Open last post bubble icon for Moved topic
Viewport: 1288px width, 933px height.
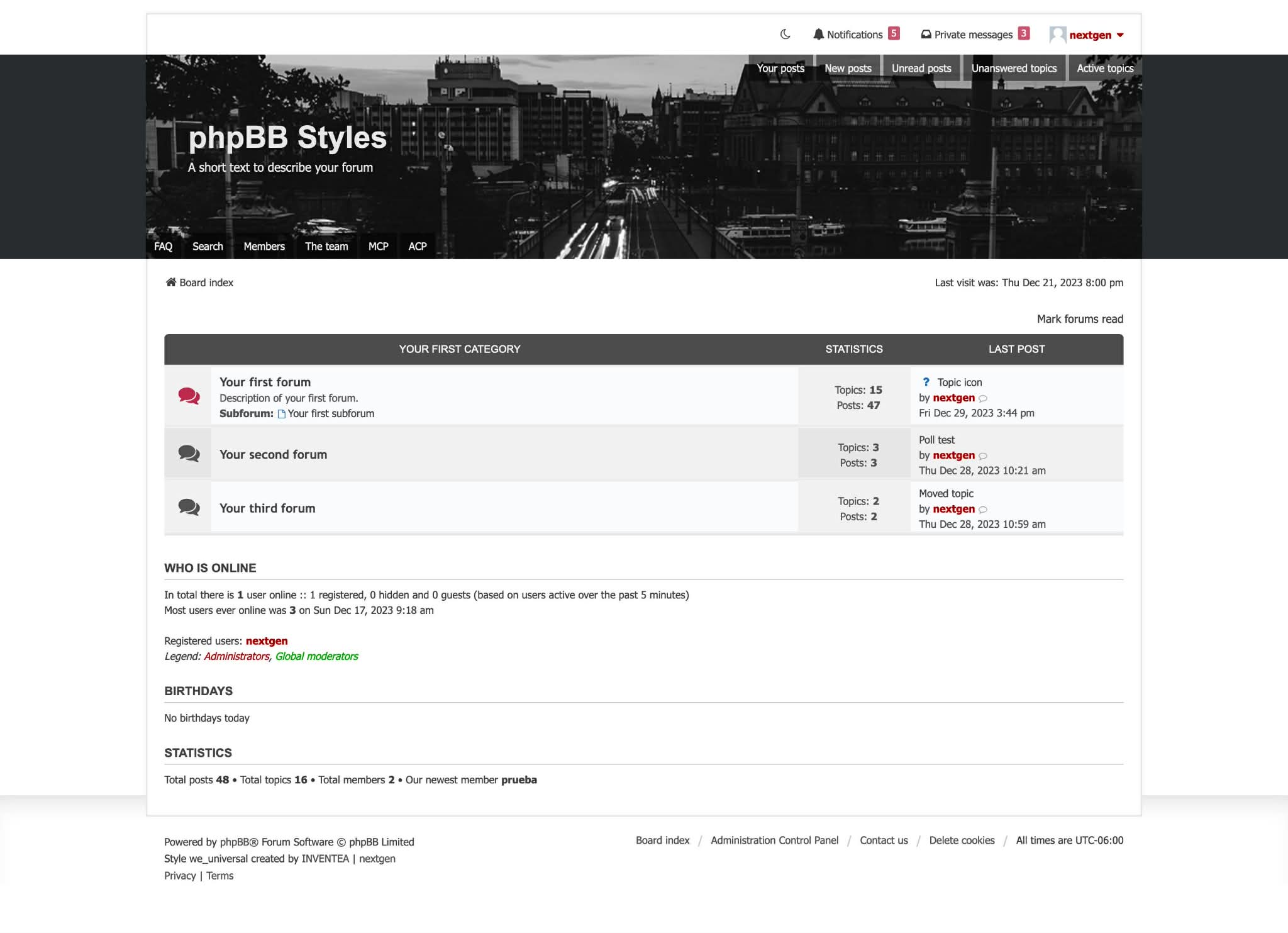[983, 510]
